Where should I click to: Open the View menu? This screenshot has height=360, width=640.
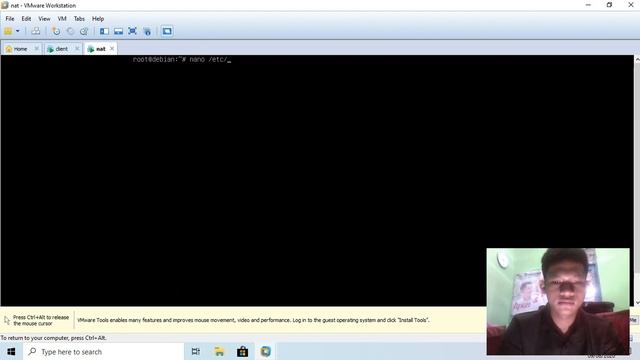point(44,19)
